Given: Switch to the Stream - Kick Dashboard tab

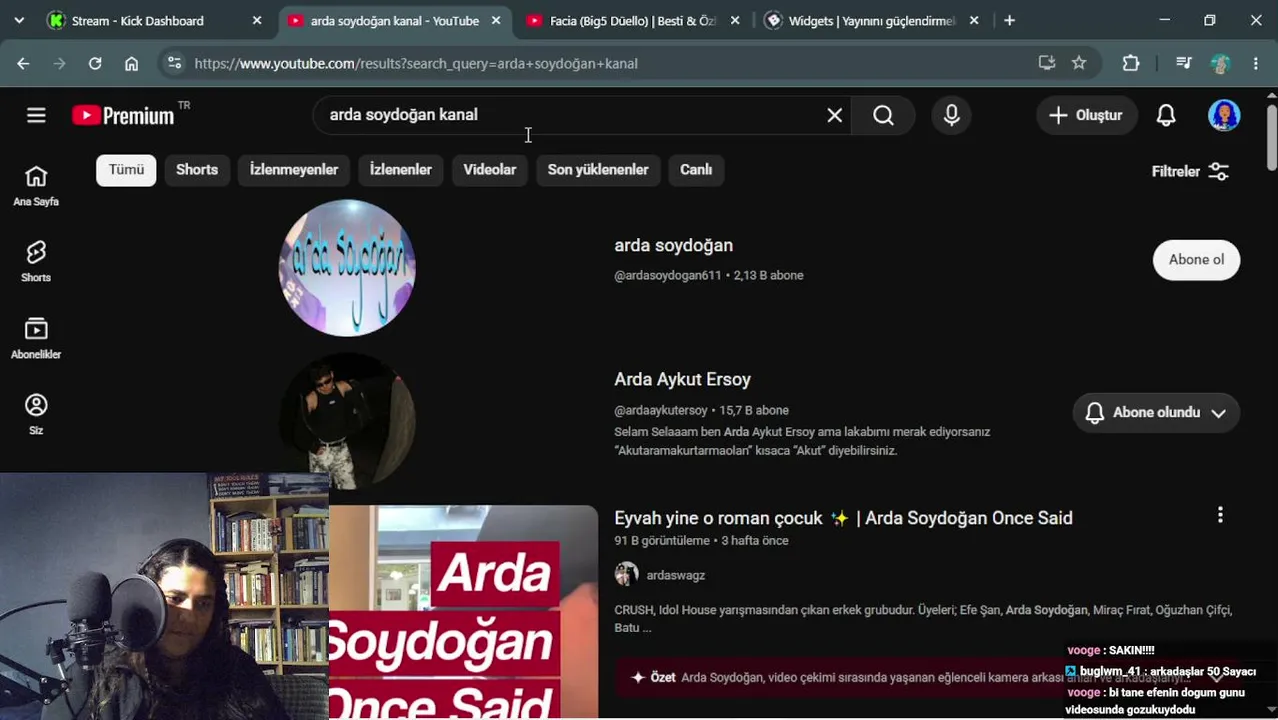Looking at the screenshot, I should coord(140,20).
